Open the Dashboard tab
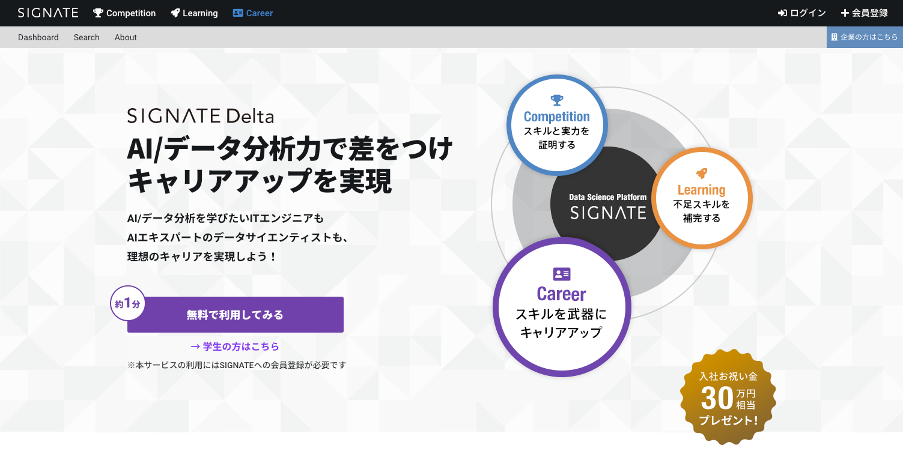This screenshot has width=904, height=450. tap(38, 37)
